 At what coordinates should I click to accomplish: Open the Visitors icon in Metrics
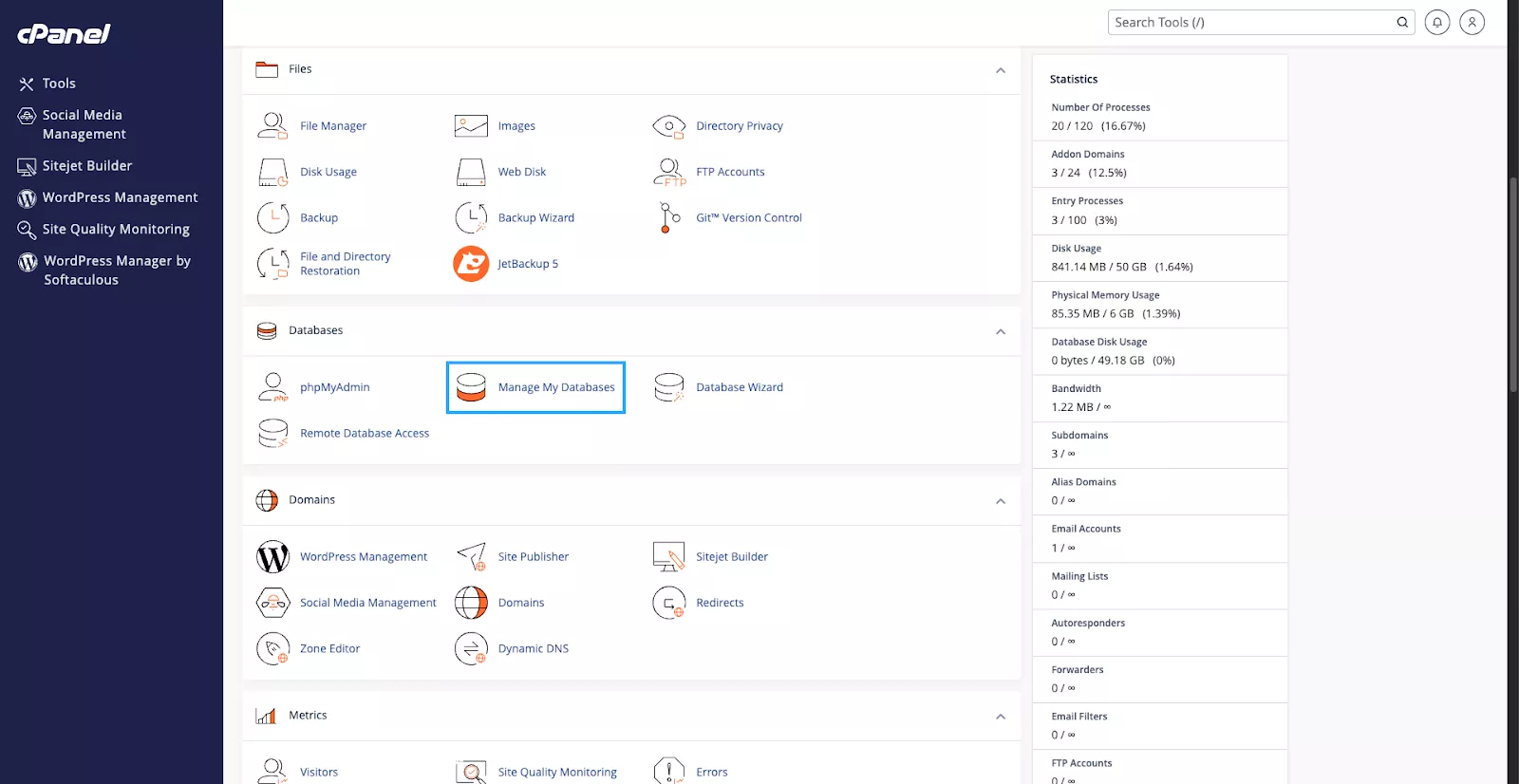273,771
